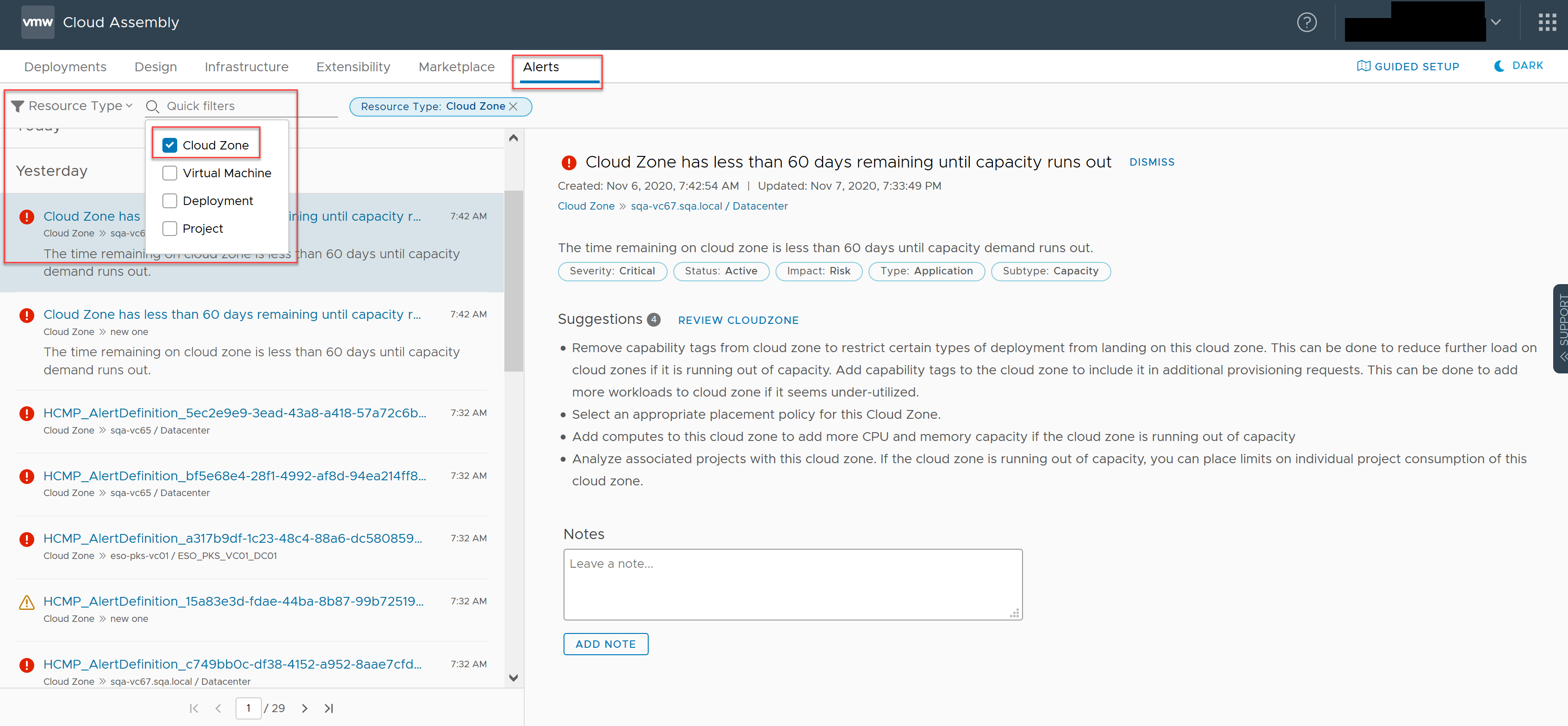Click the scroll up arrow of alerts list
This screenshot has height=726, width=1568.
pos(513,138)
